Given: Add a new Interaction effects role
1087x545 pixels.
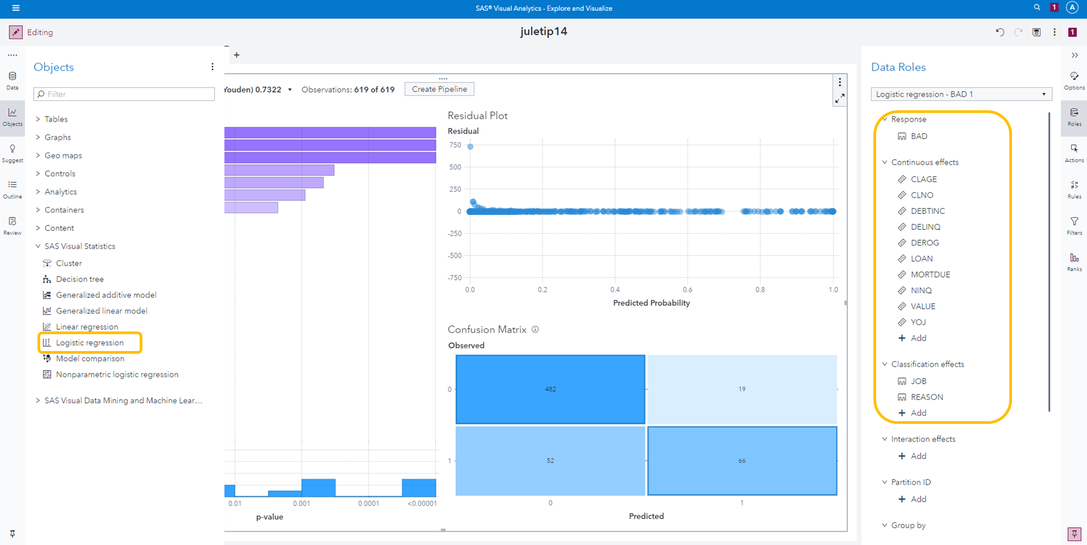Looking at the screenshot, I should point(911,456).
